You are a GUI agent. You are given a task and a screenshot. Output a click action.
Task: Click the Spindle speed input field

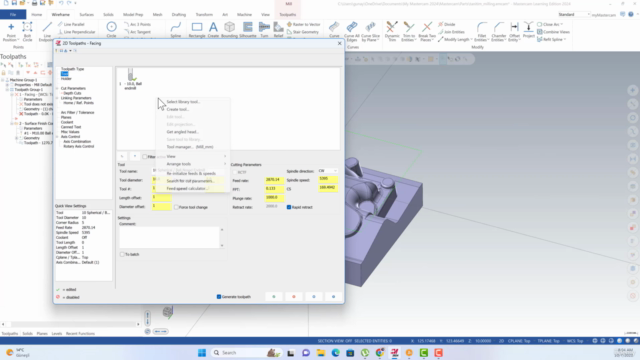point(328,179)
